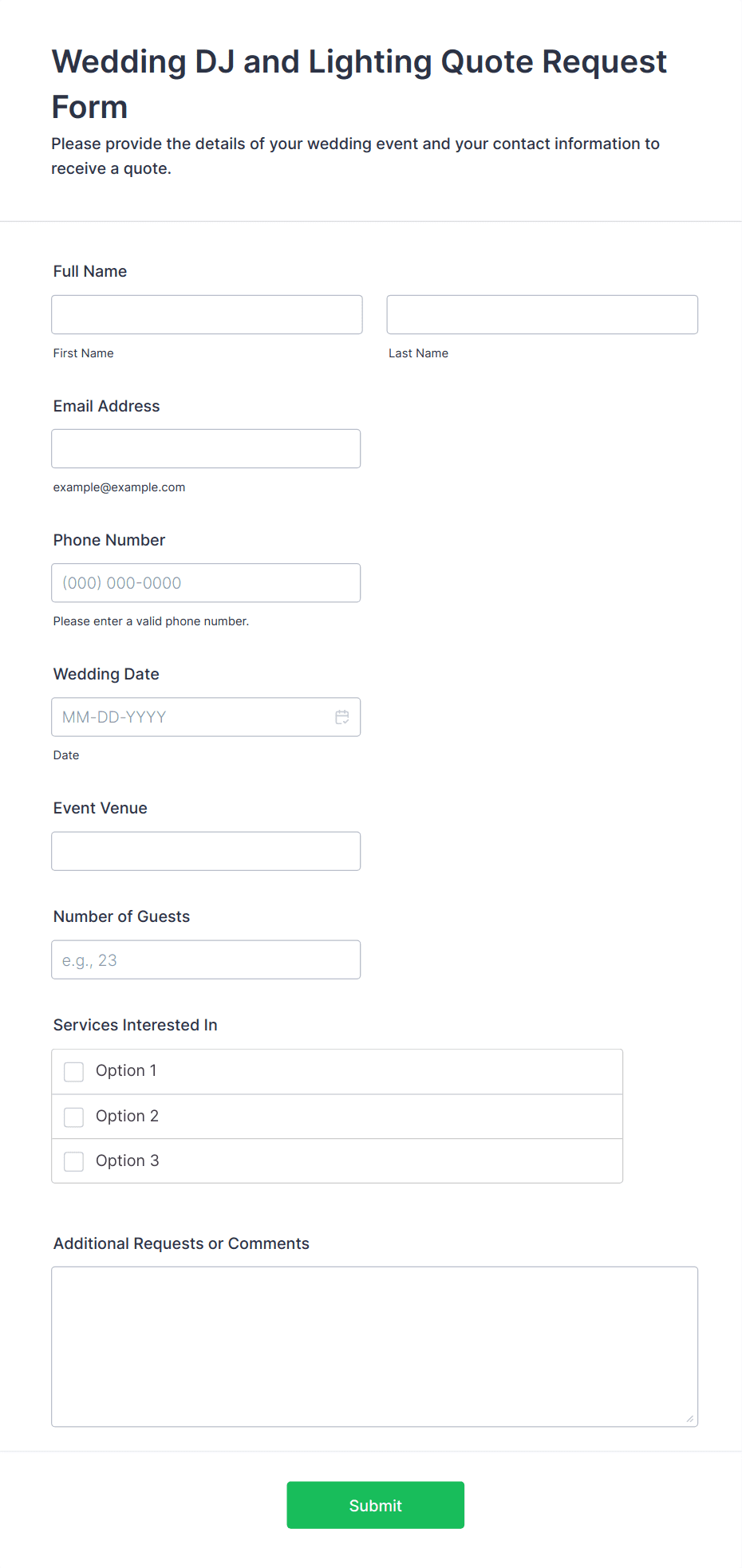This screenshot has width=742, height=1568.
Task: Select the Event Venue text field
Action: coord(206,851)
